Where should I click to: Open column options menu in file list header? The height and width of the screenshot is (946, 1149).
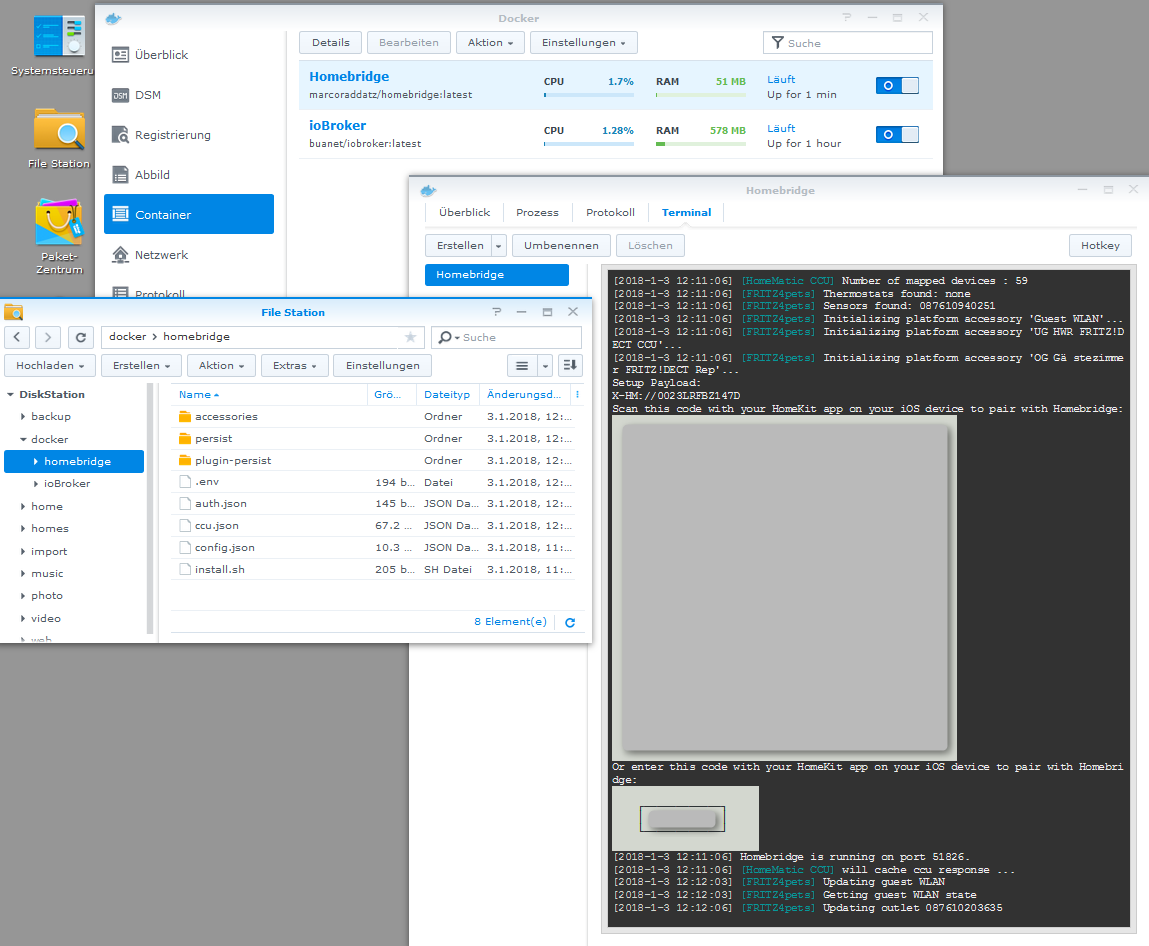point(577,394)
